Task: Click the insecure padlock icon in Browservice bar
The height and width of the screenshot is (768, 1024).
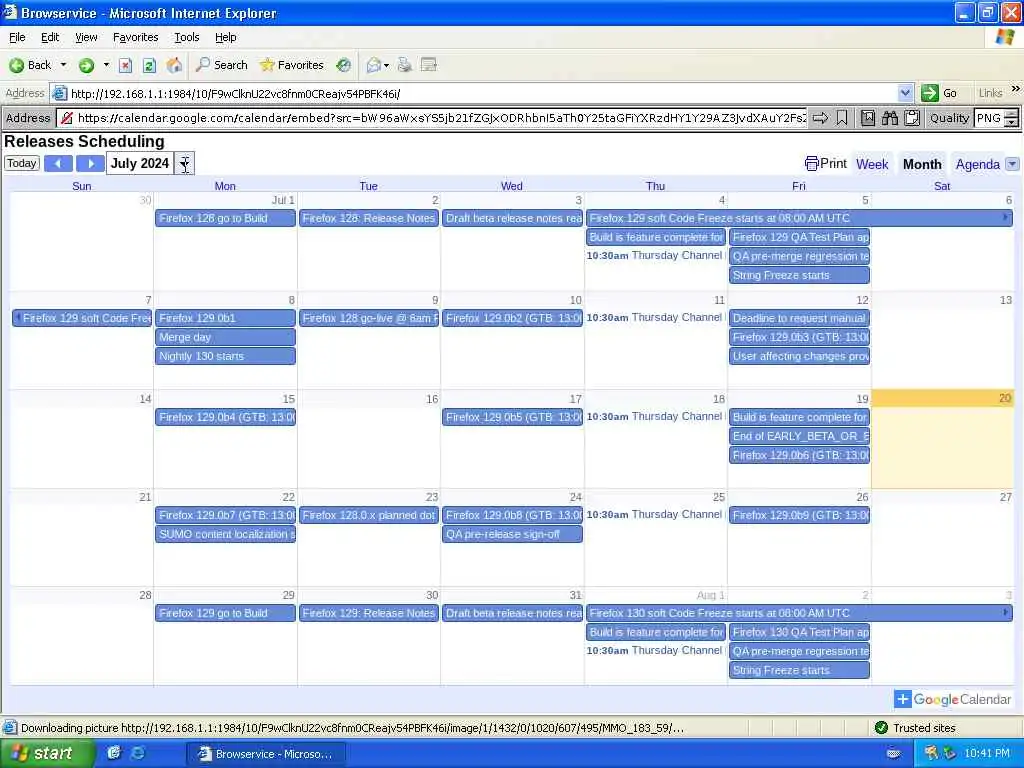Action: pos(66,118)
